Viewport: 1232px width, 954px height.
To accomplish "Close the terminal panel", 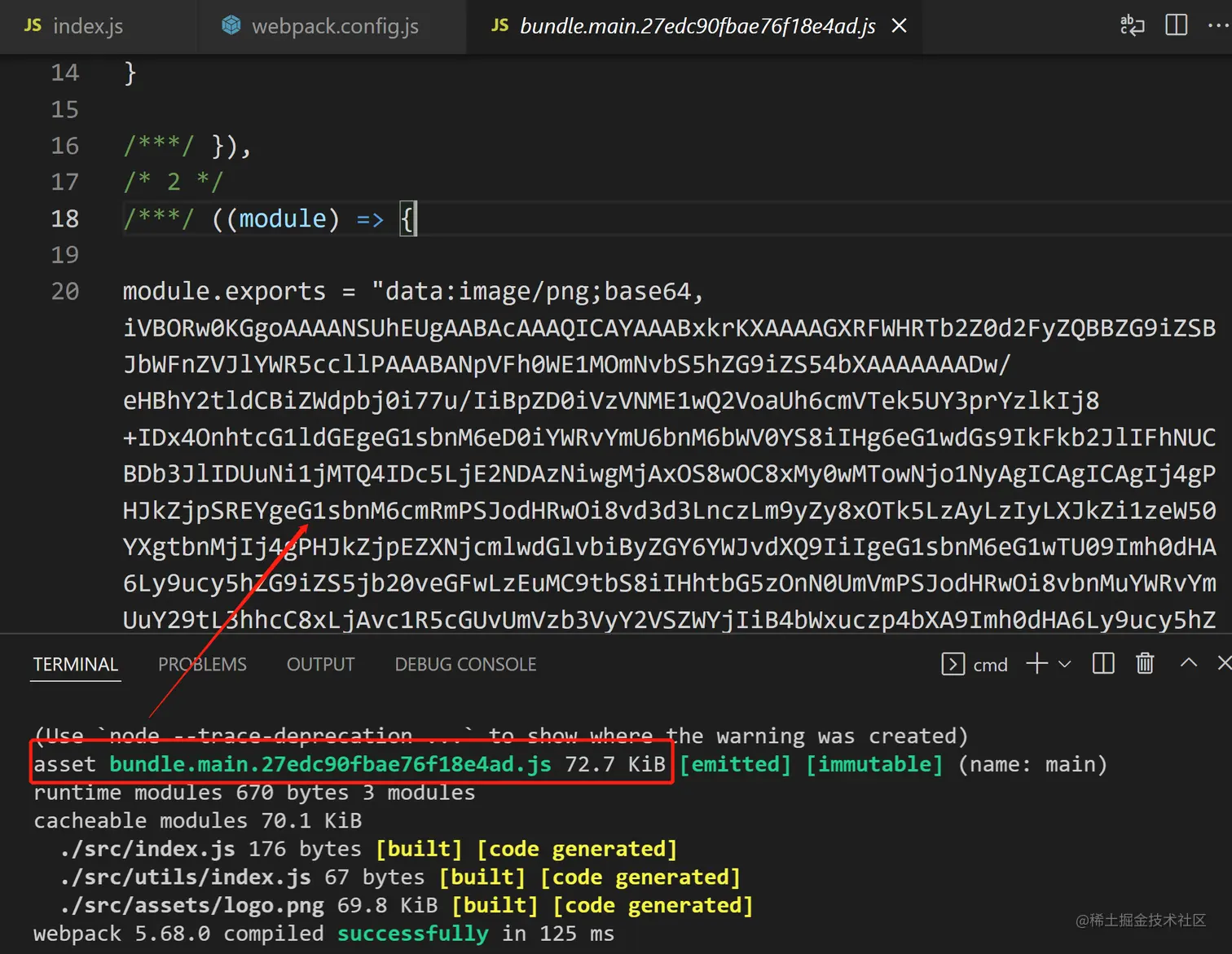I will [x=1224, y=663].
